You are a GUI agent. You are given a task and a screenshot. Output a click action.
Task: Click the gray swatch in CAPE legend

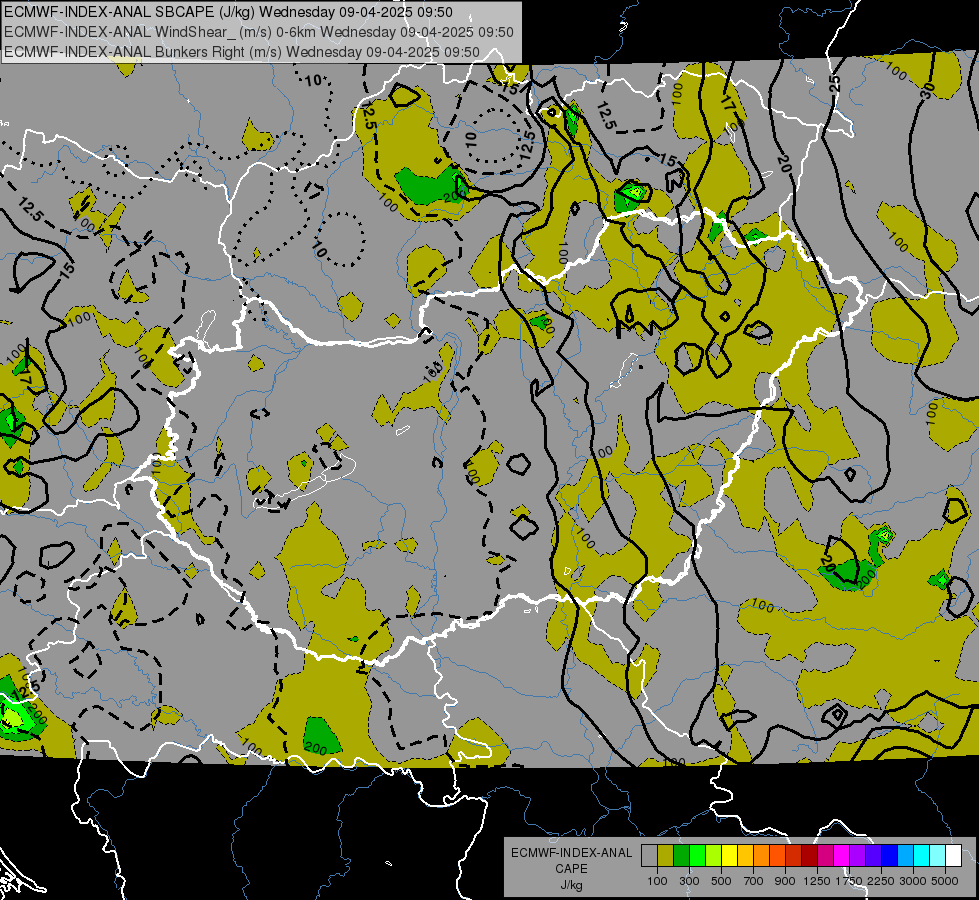pos(650,855)
